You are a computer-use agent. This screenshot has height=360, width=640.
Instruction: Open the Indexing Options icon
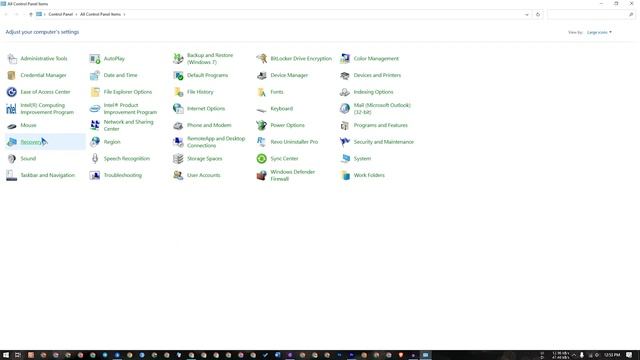point(345,92)
